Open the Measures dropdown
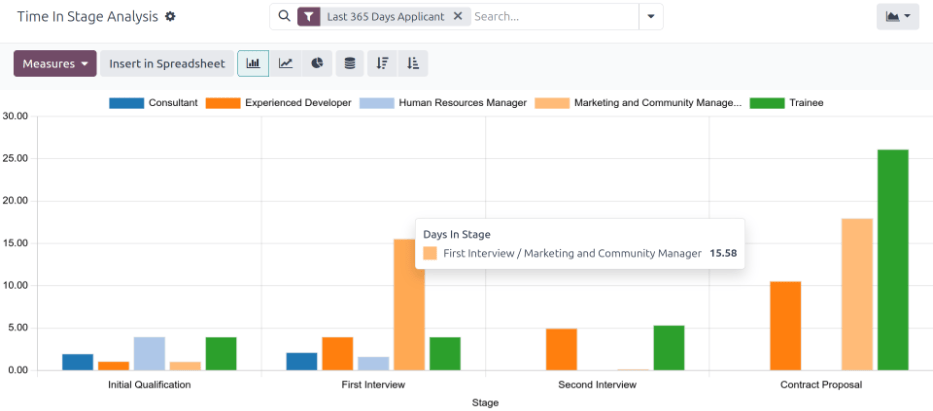The width and height of the screenshot is (933, 411). tap(55, 63)
